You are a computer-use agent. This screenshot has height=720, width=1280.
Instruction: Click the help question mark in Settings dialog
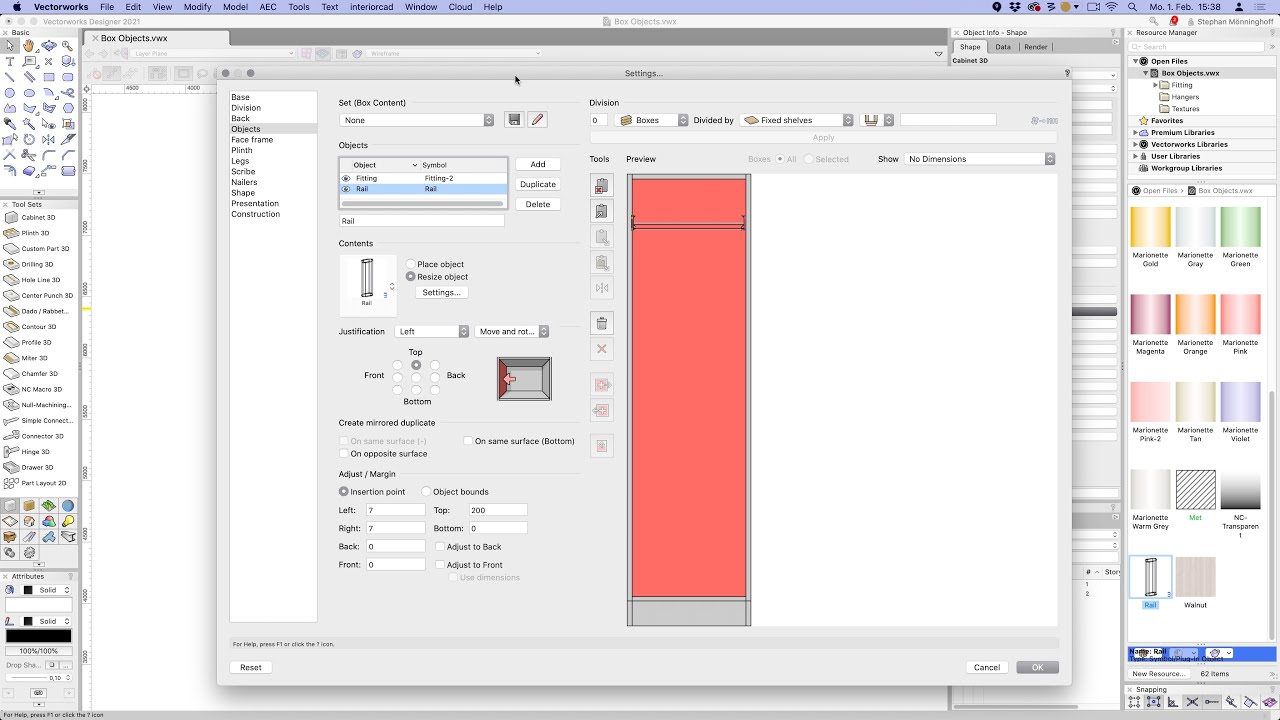1067,73
